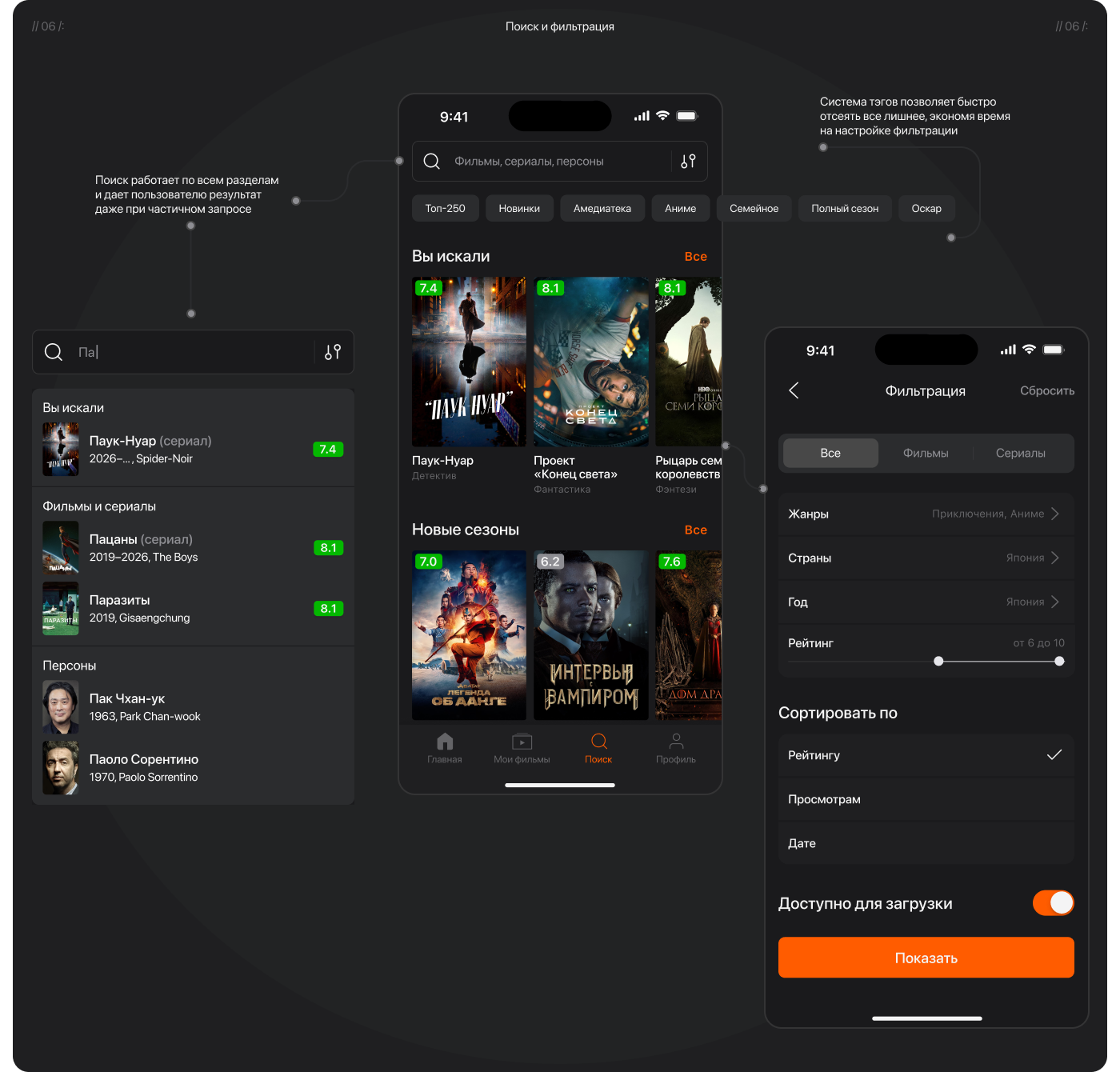This screenshot has width=1120, height=1072.
Task: Open the Дом дракона poster
Action: click(689, 635)
